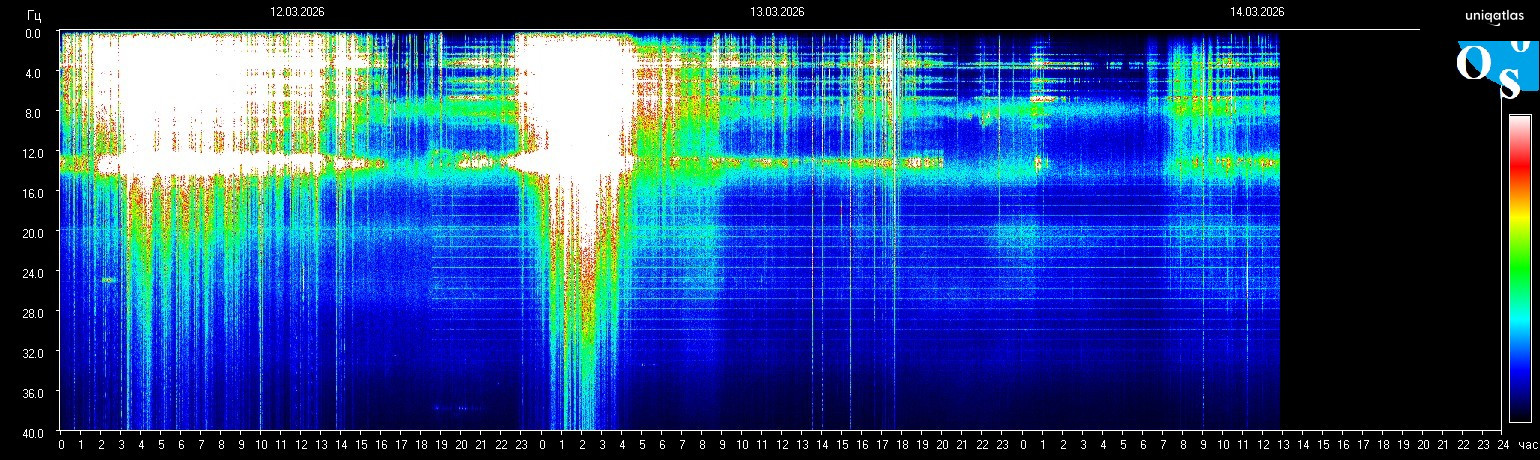Click the final hour tick label "24"
Screen dimensions: 1540x460
[x=1502, y=444]
